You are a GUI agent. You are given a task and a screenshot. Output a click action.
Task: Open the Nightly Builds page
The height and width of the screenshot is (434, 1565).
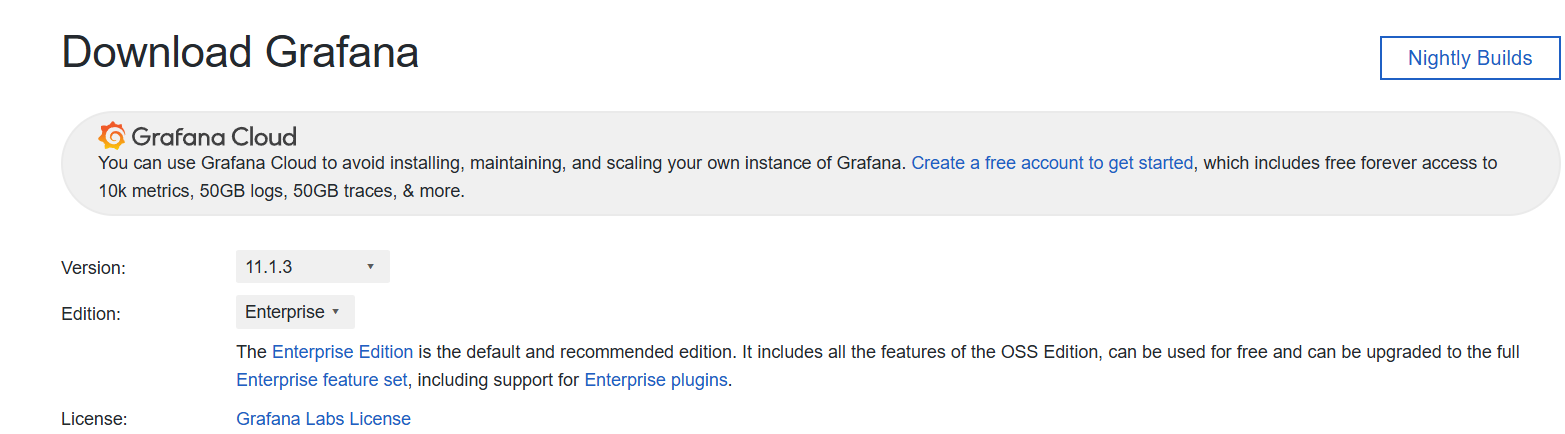[x=1469, y=58]
